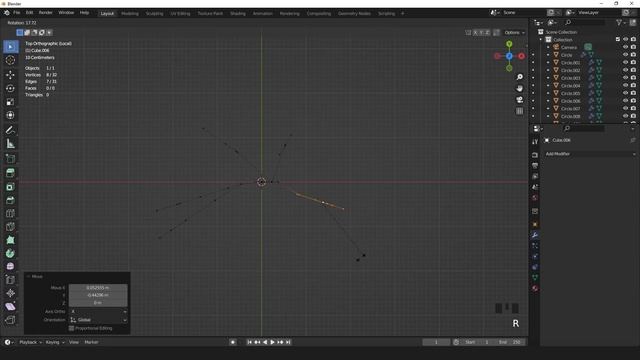This screenshot has width=640, height=360.
Task: Open the outliner filter dropdown
Action: click(621, 23)
